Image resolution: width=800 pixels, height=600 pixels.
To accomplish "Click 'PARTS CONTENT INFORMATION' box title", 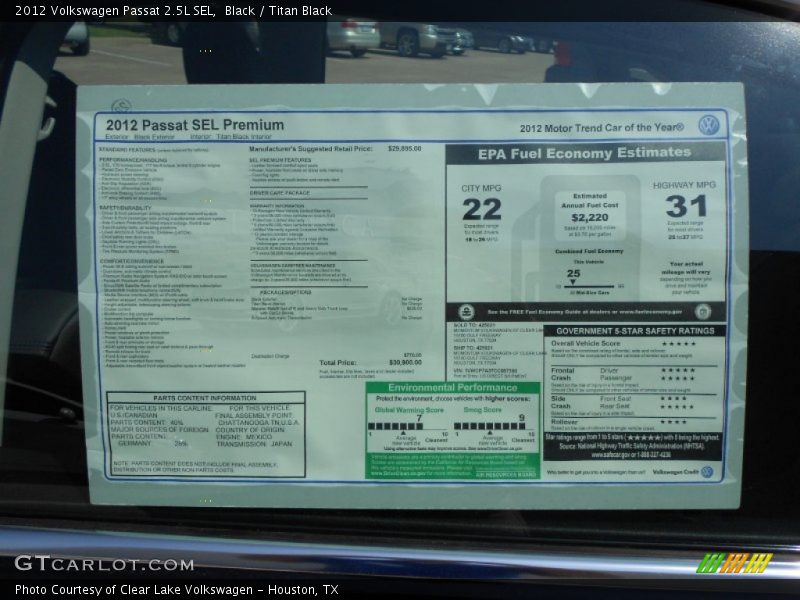I will (205, 398).
